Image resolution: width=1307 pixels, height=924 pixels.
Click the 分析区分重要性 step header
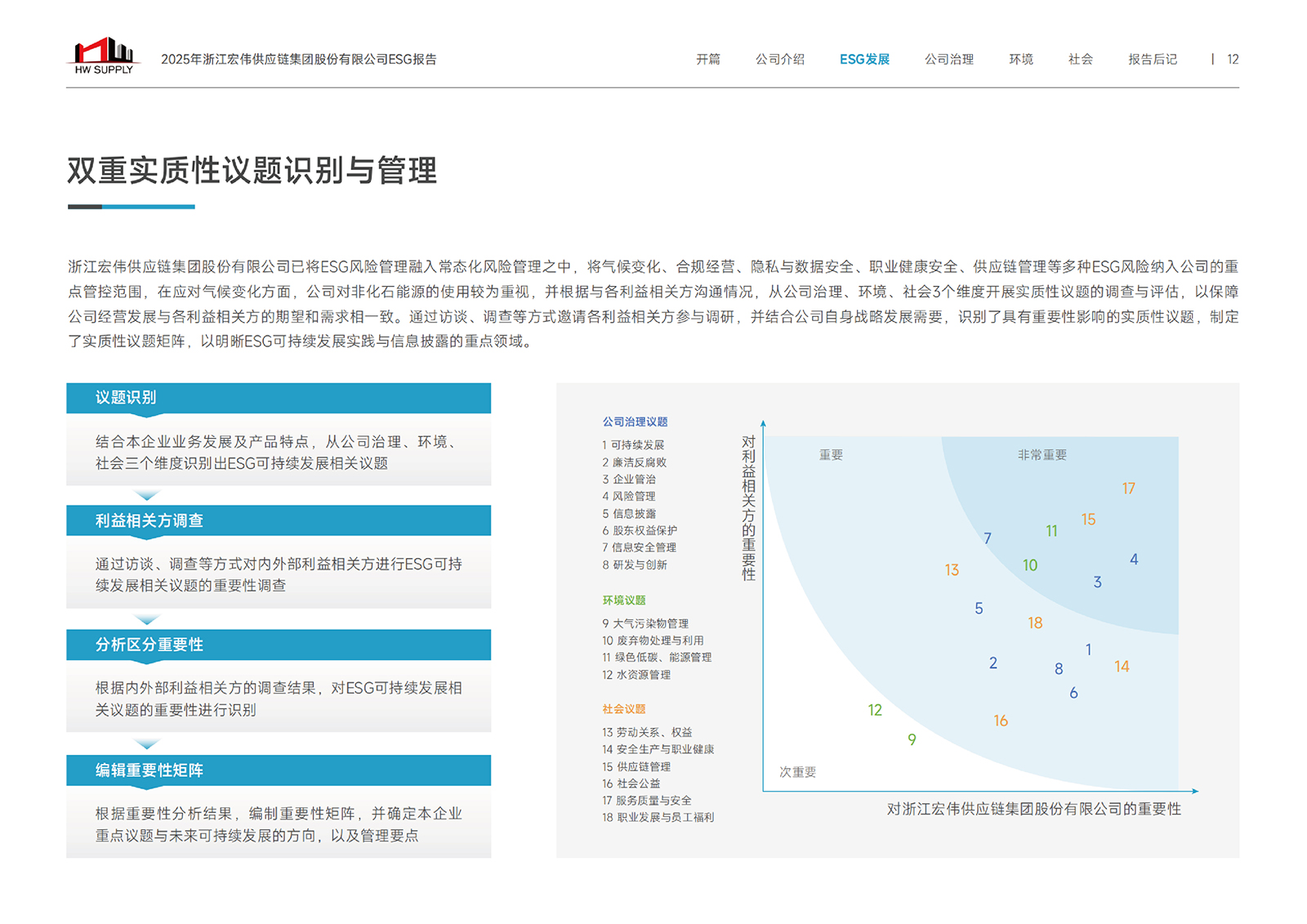pos(279,645)
